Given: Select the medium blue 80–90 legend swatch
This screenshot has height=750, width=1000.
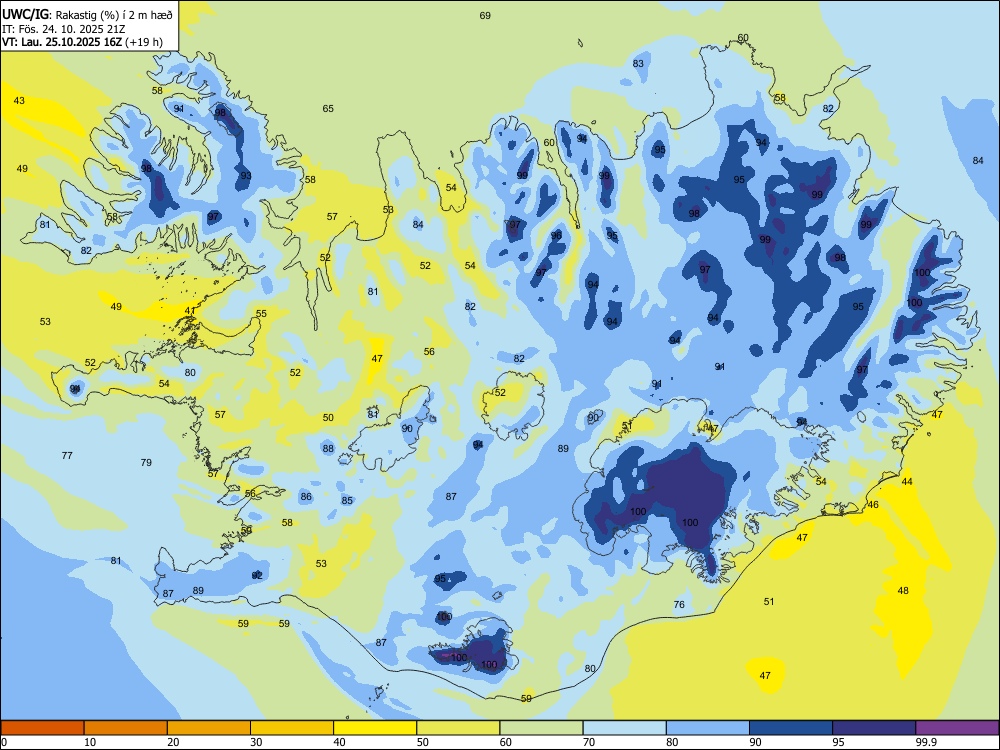Looking at the screenshot, I should pyautogui.click(x=708, y=728).
